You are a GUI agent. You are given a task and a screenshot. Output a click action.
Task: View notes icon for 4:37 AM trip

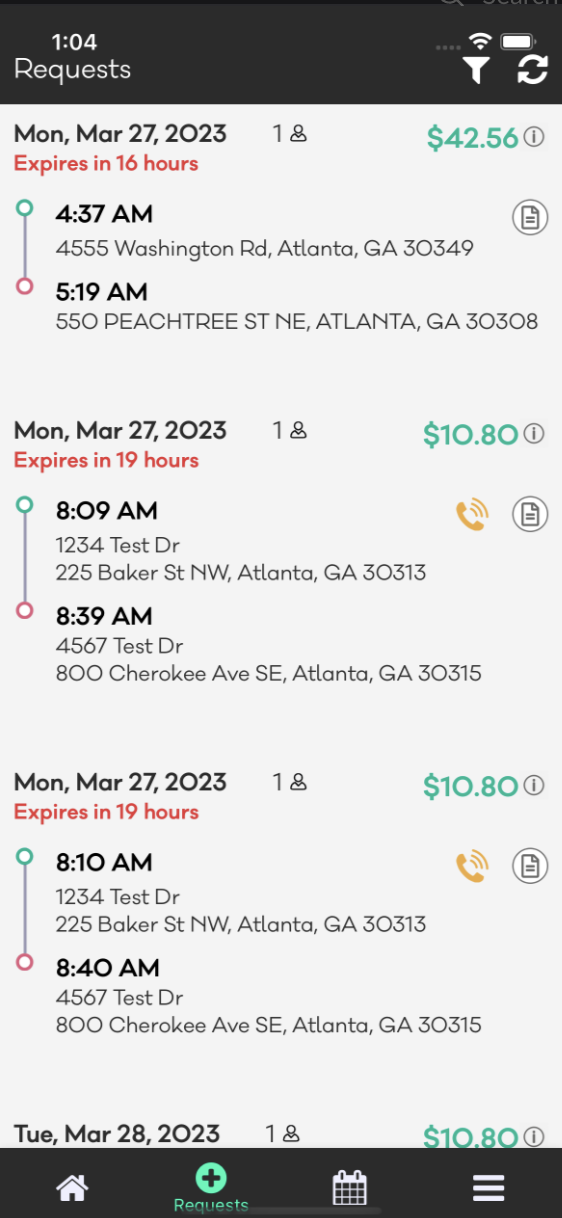click(x=530, y=216)
